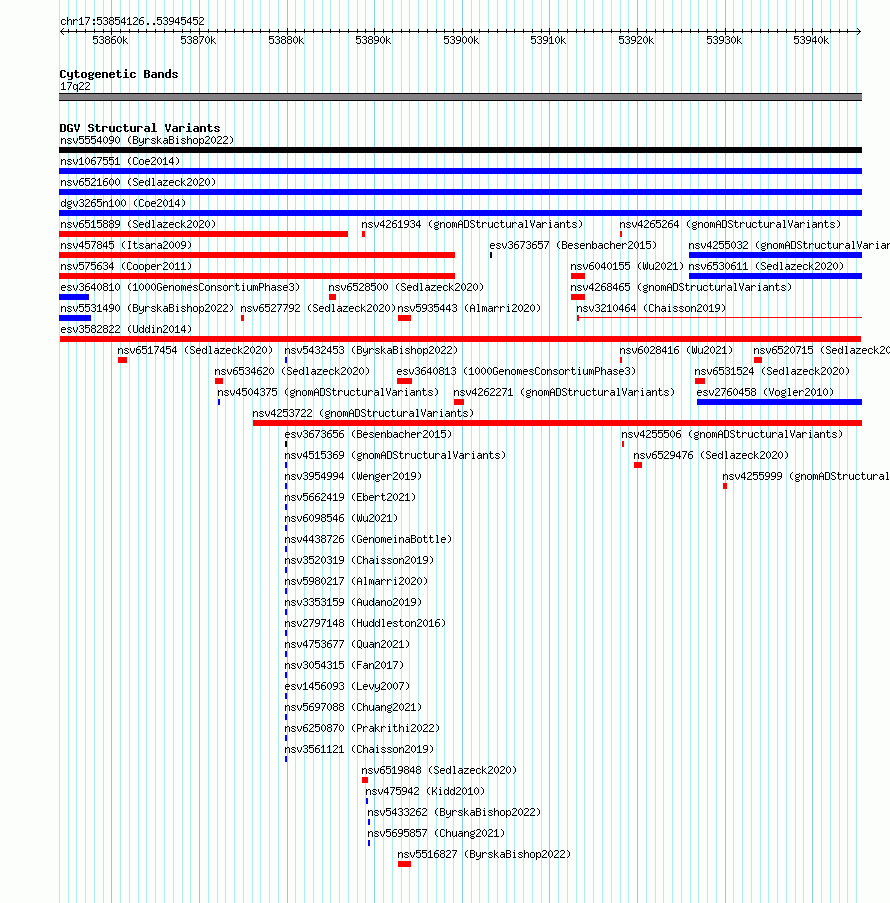Click the chr17:53854126..53945452 coordinates text
Viewport: 890px width, 903px height.
pyautogui.click(x=132, y=21)
